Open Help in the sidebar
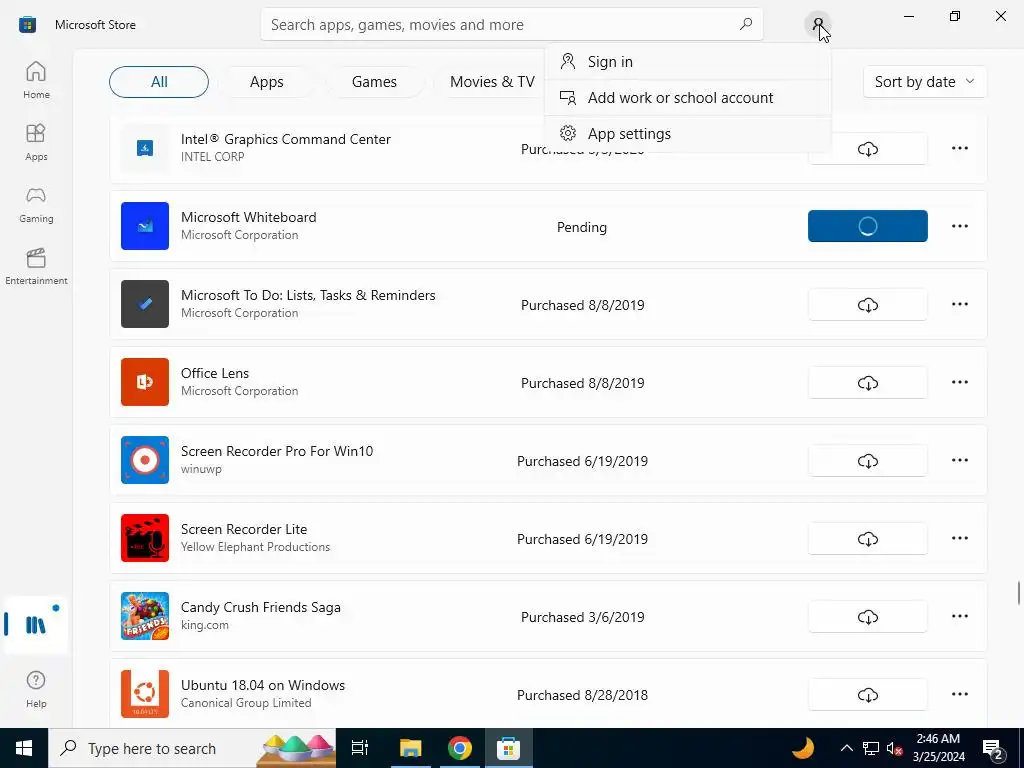The width and height of the screenshot is (1024, 768). pos(36,689)
